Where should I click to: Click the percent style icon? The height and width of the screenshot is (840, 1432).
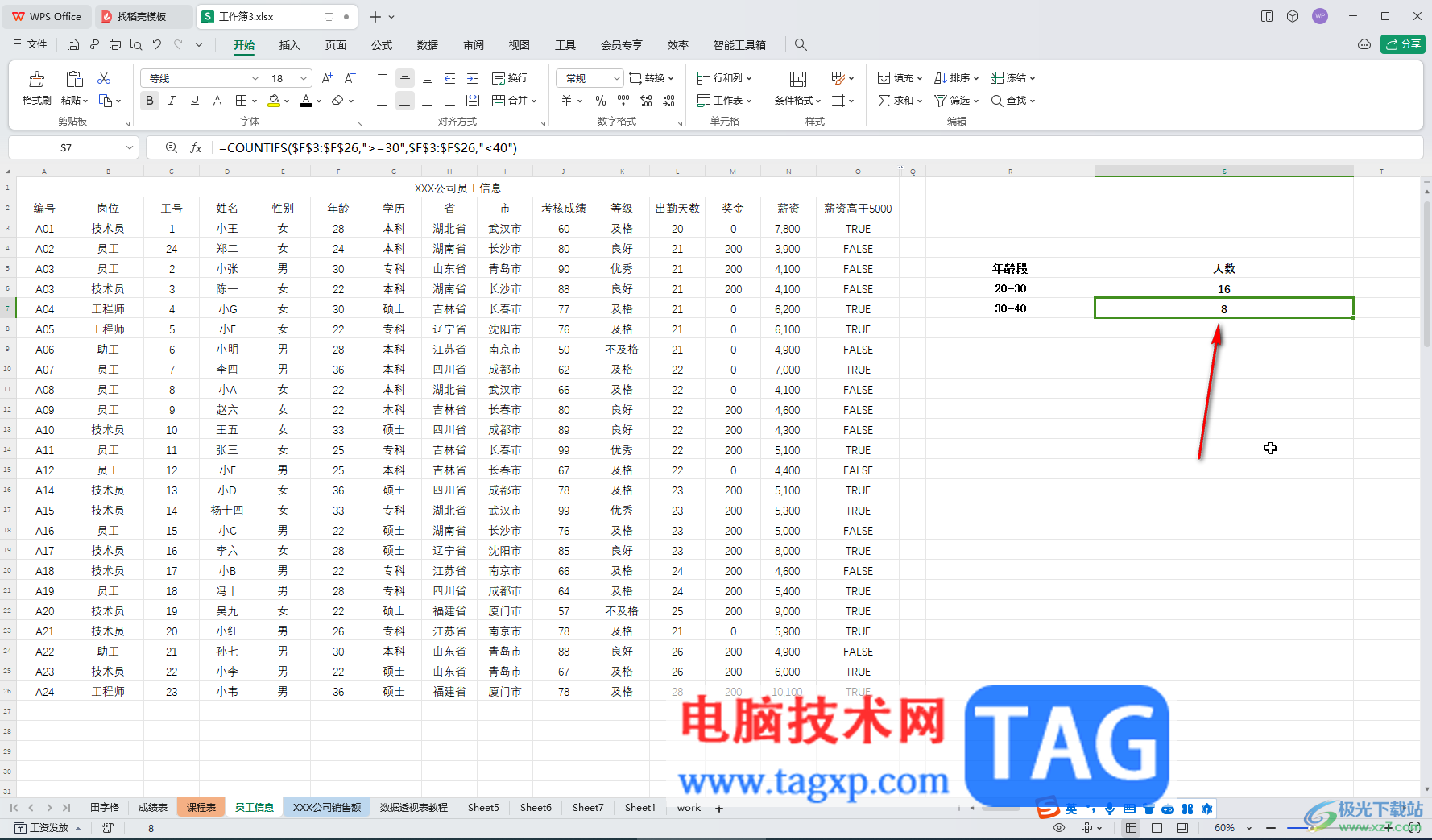point(601,101)
